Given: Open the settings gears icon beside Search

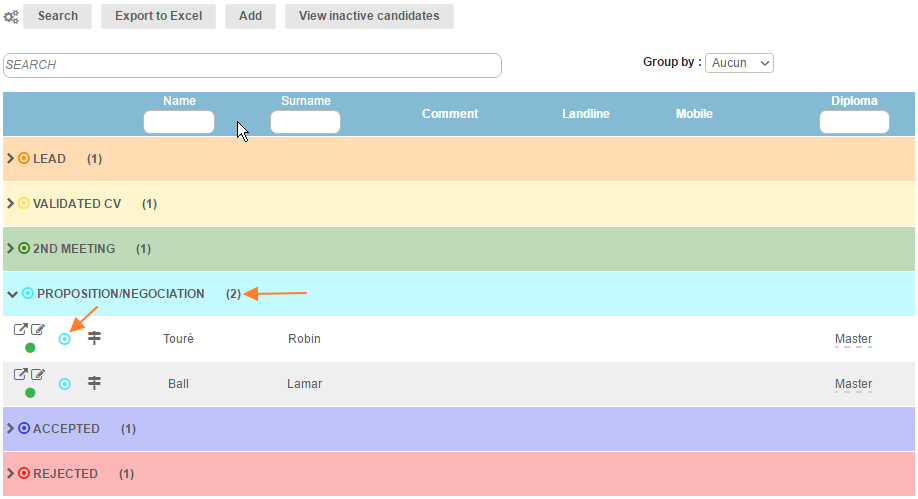Looking at the screenshot, I should (x=11, y=17).
